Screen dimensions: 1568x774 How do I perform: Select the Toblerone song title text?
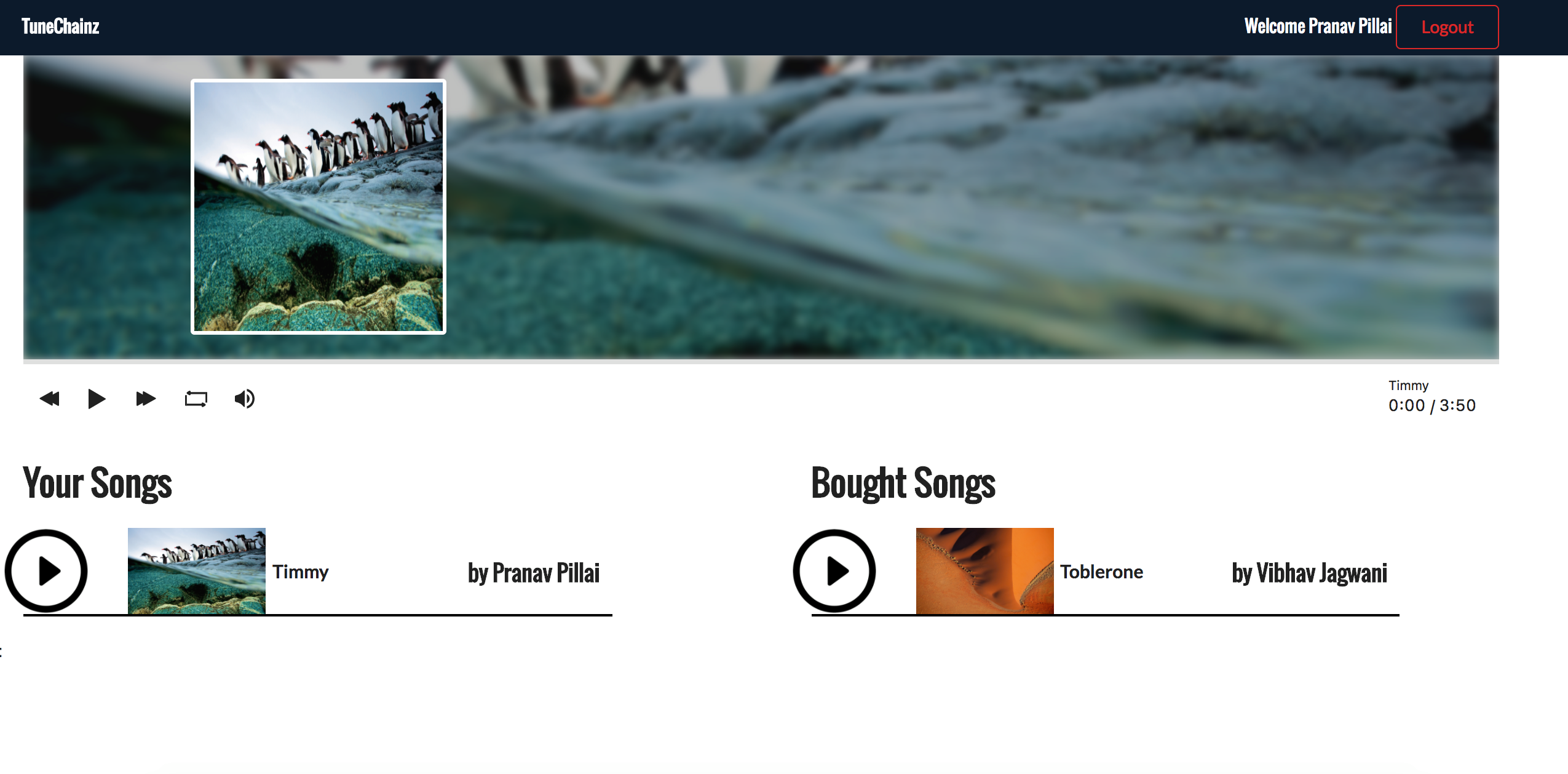click(1102, 572)
